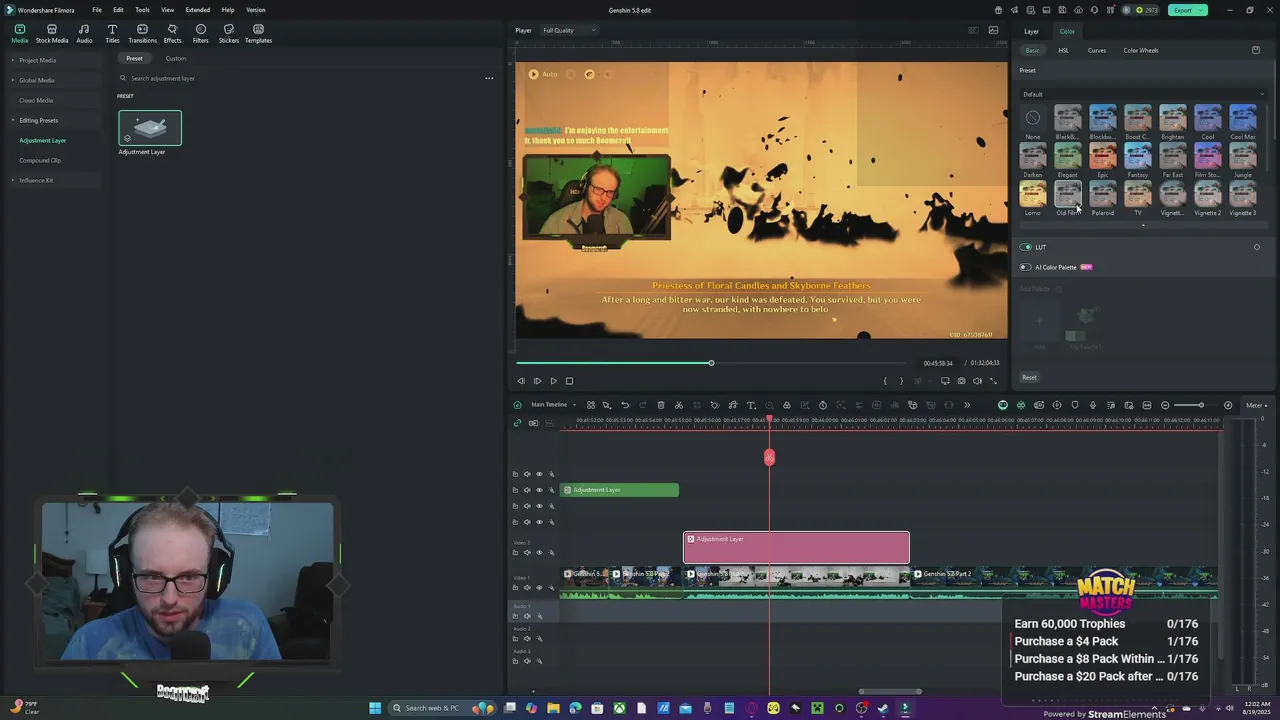This screenshot has height=720, width=1280.
Task: Mute the Audio 2 track speaker icon
Action: point(527,638)
